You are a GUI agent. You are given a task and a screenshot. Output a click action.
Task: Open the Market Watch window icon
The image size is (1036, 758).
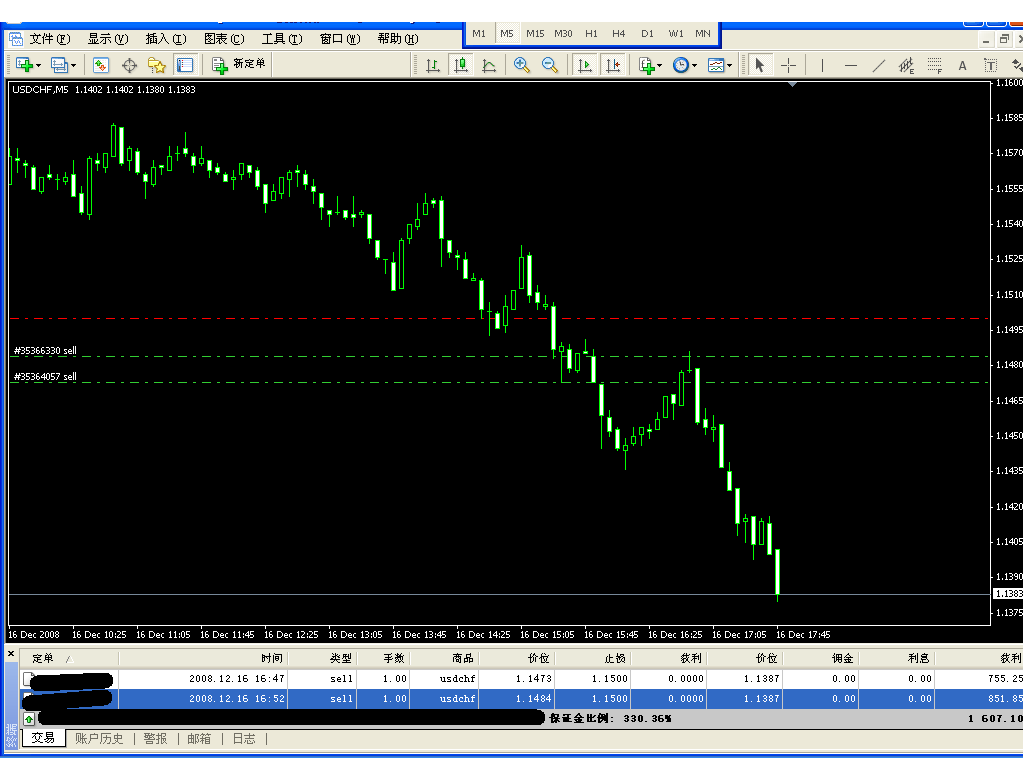tap(101, 65)
